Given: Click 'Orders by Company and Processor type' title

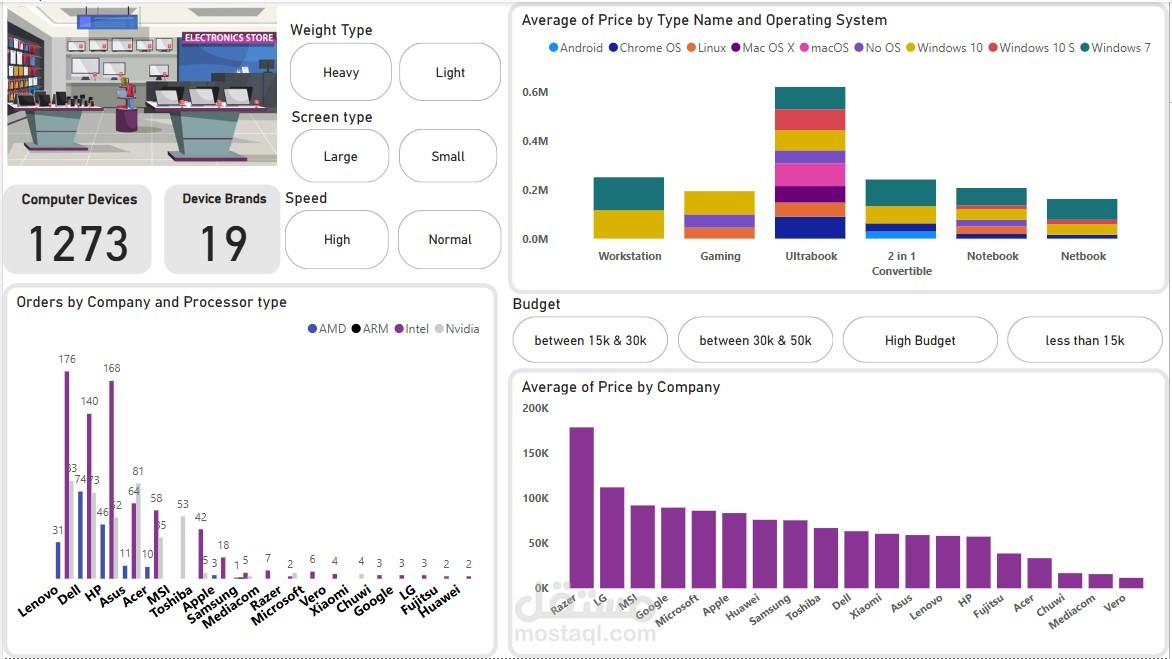Looking at the screenshot, I should (x=152, y=302).
